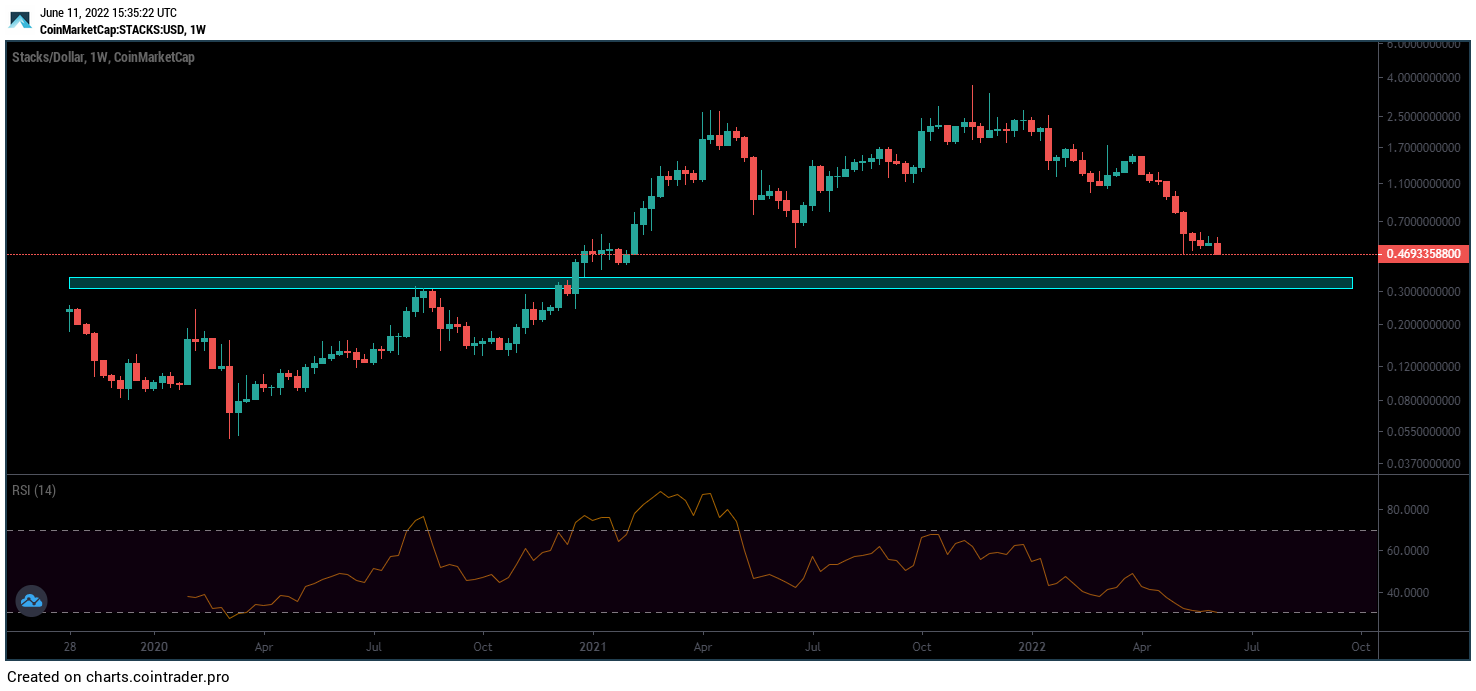Click the CoinMarketCap logo in the top-left header
Viewport: 1476px width, 691px height.
20,20
